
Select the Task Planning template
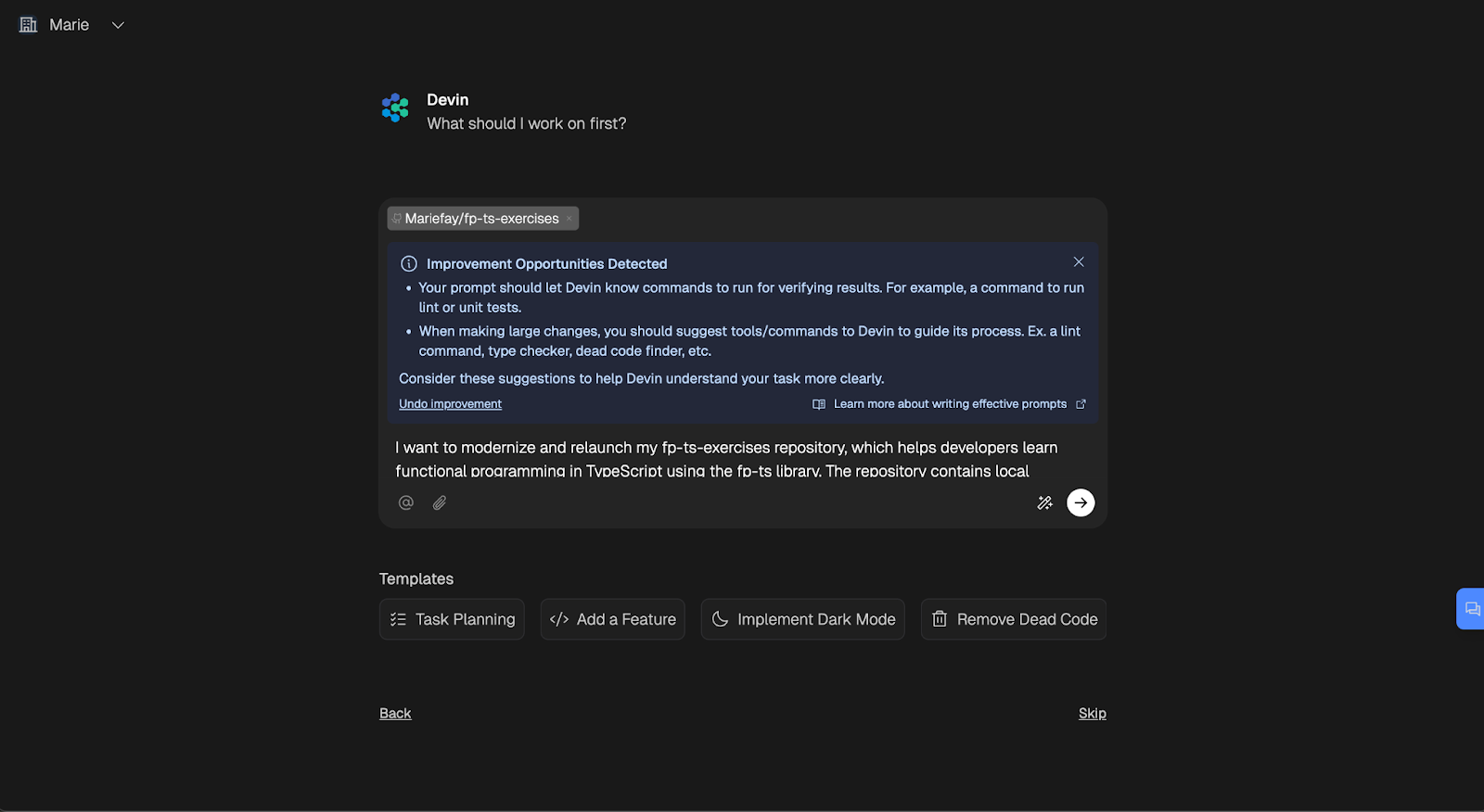coord(452,619)
